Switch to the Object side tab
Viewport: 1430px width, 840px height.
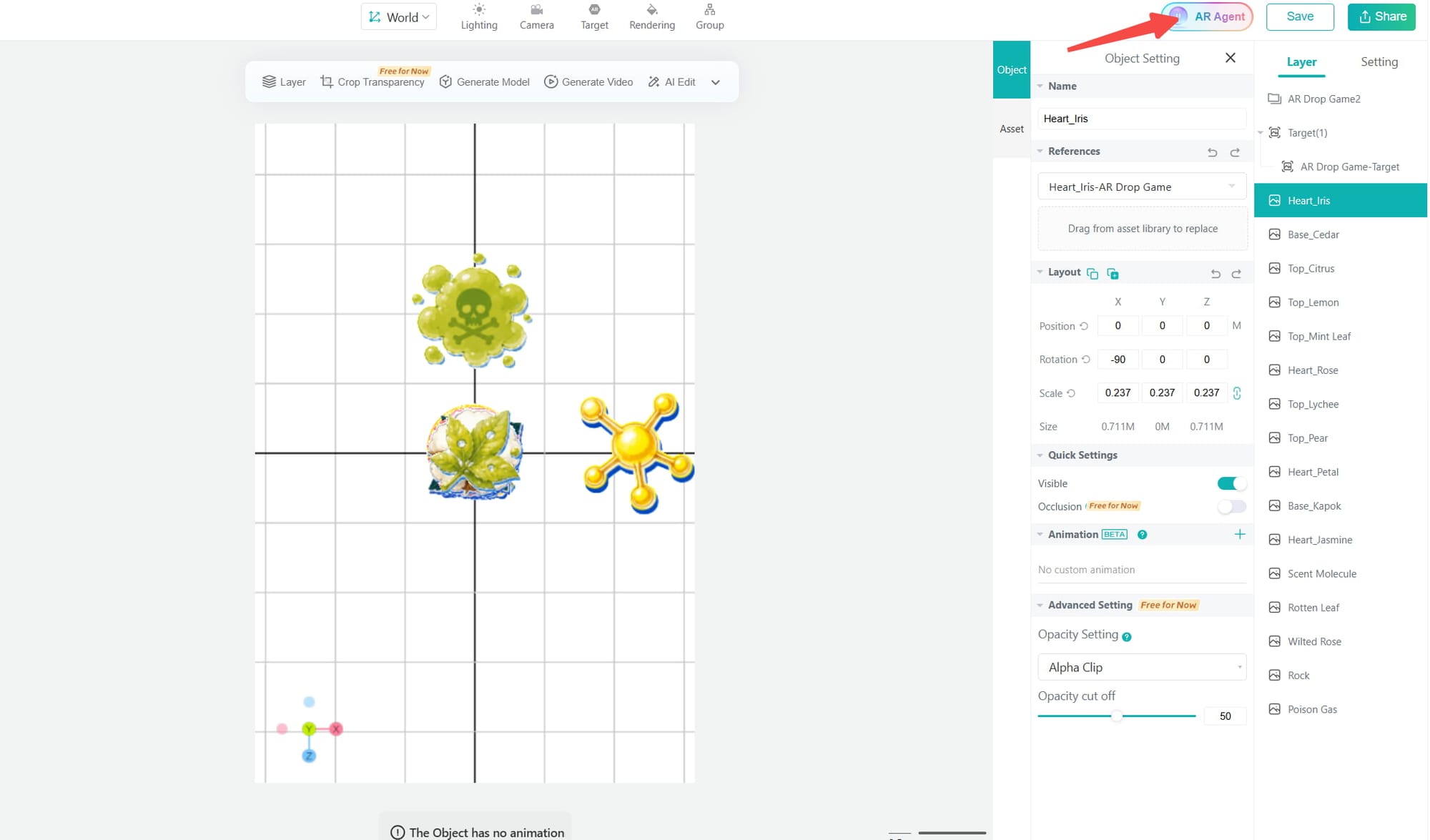[1012, 69]
